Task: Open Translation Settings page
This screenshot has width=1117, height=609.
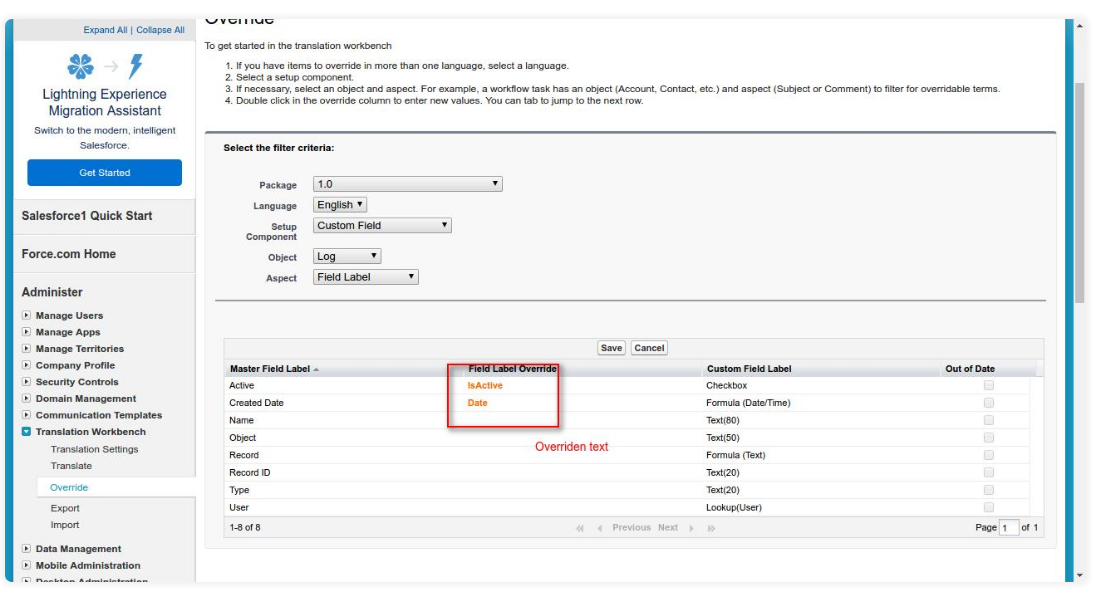Action: (x=94, y=449)
